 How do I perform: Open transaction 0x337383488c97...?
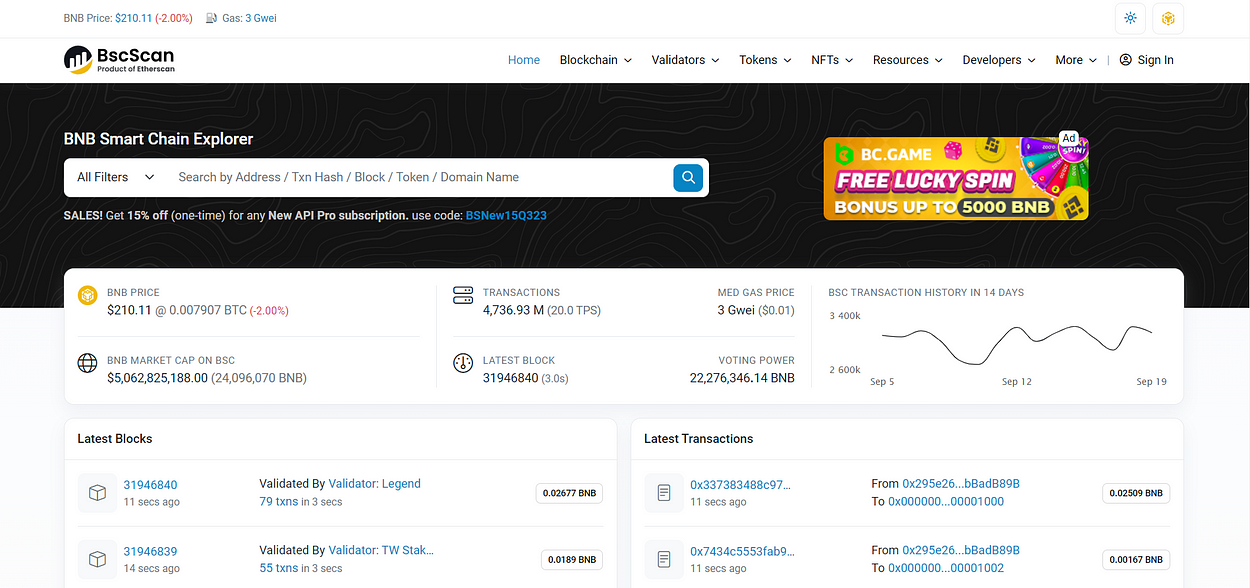[x=740, y=485]
